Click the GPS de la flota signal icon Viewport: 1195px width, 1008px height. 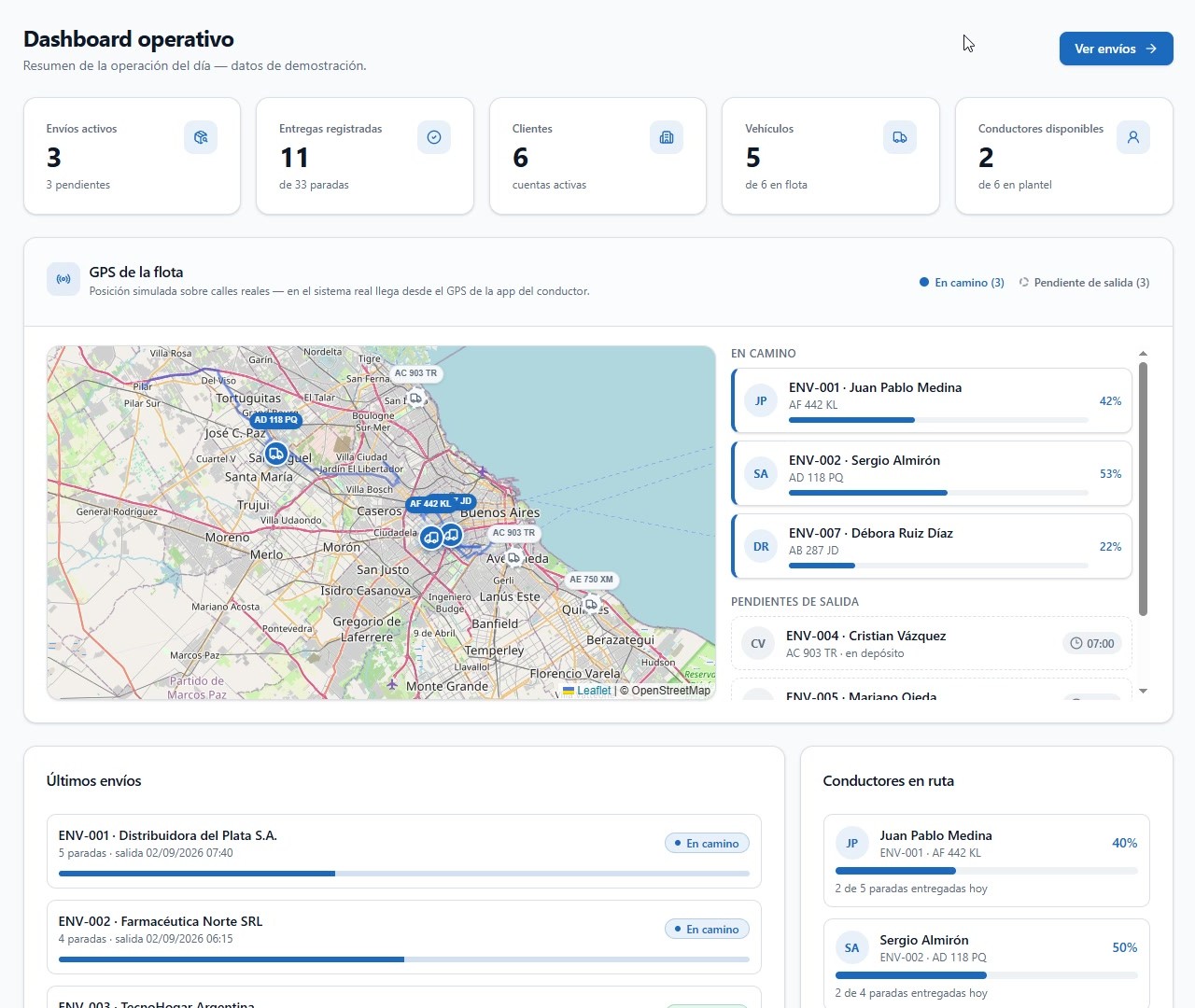(63, 279)
